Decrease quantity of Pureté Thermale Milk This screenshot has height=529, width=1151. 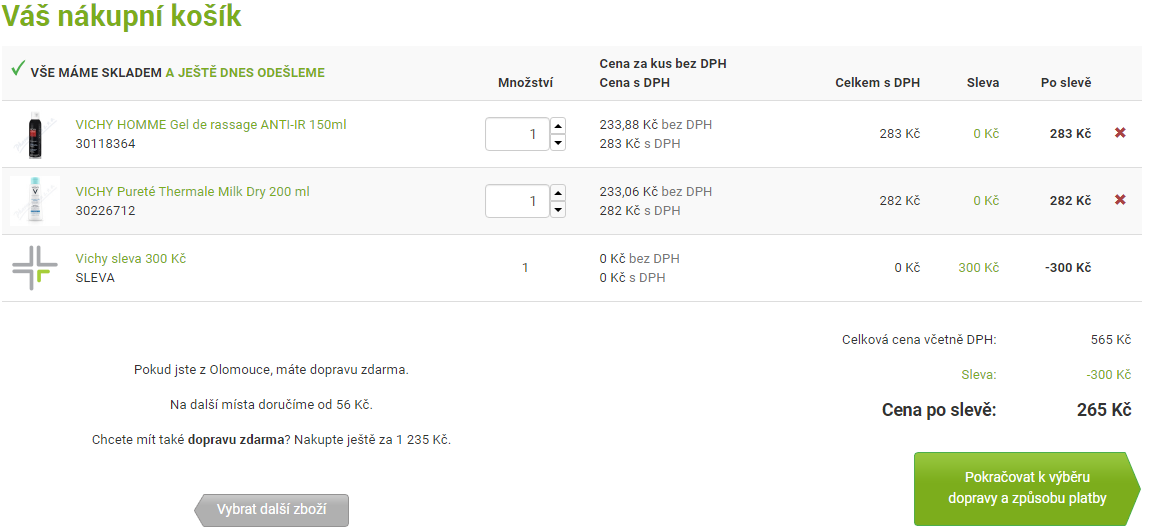point(558,209)
